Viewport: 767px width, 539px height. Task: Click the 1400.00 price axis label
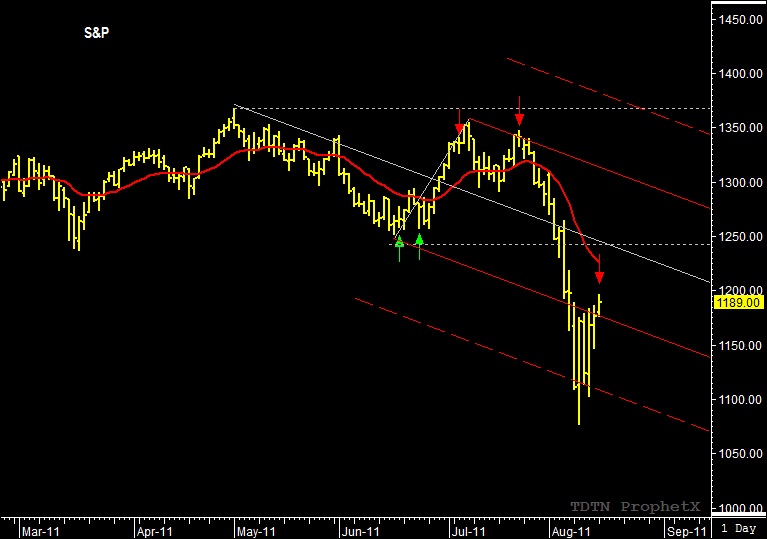tap(740, 74)
